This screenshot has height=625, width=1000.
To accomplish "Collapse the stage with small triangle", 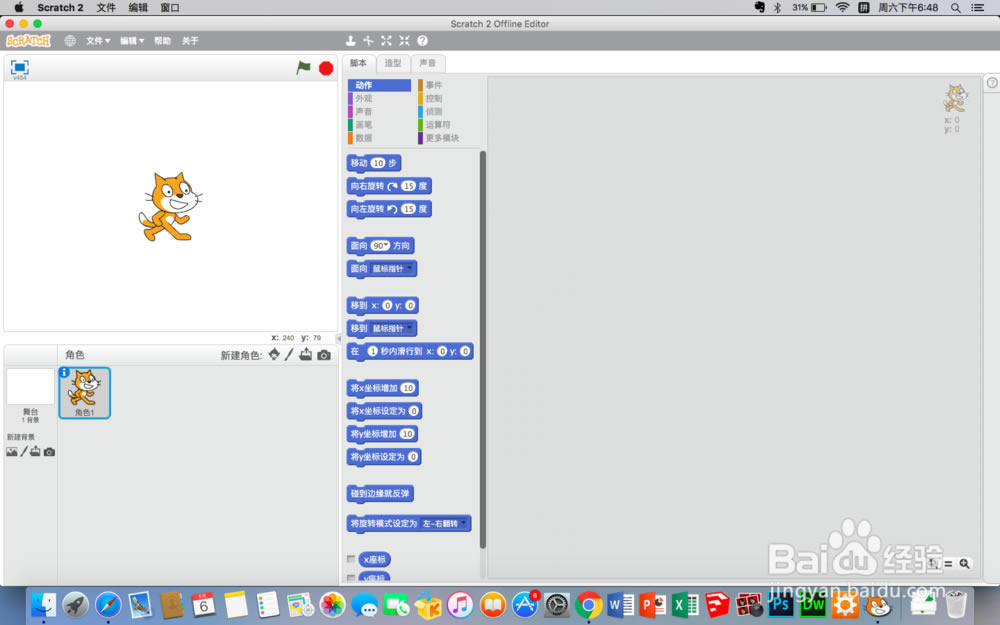I will click(339, 339).
